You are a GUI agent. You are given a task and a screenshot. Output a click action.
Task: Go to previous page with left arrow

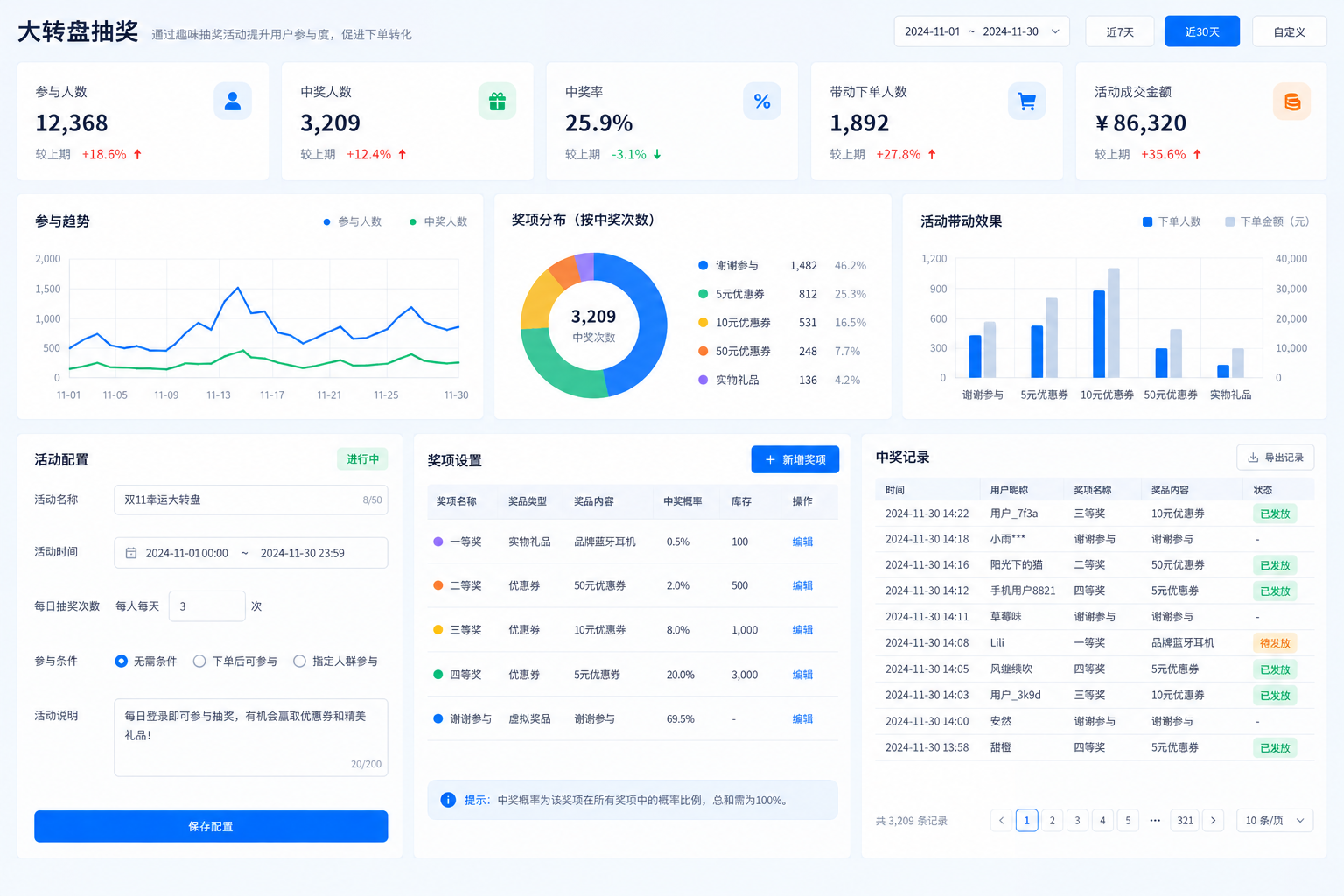[x=1002, y=820]
